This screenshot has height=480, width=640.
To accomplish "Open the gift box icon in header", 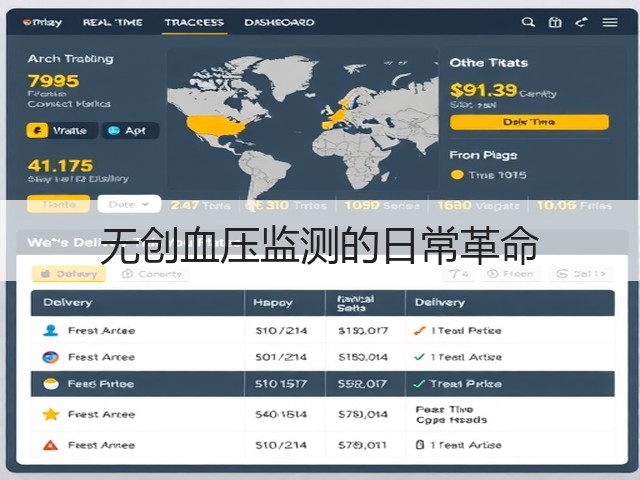I will (x=555, y=22).
